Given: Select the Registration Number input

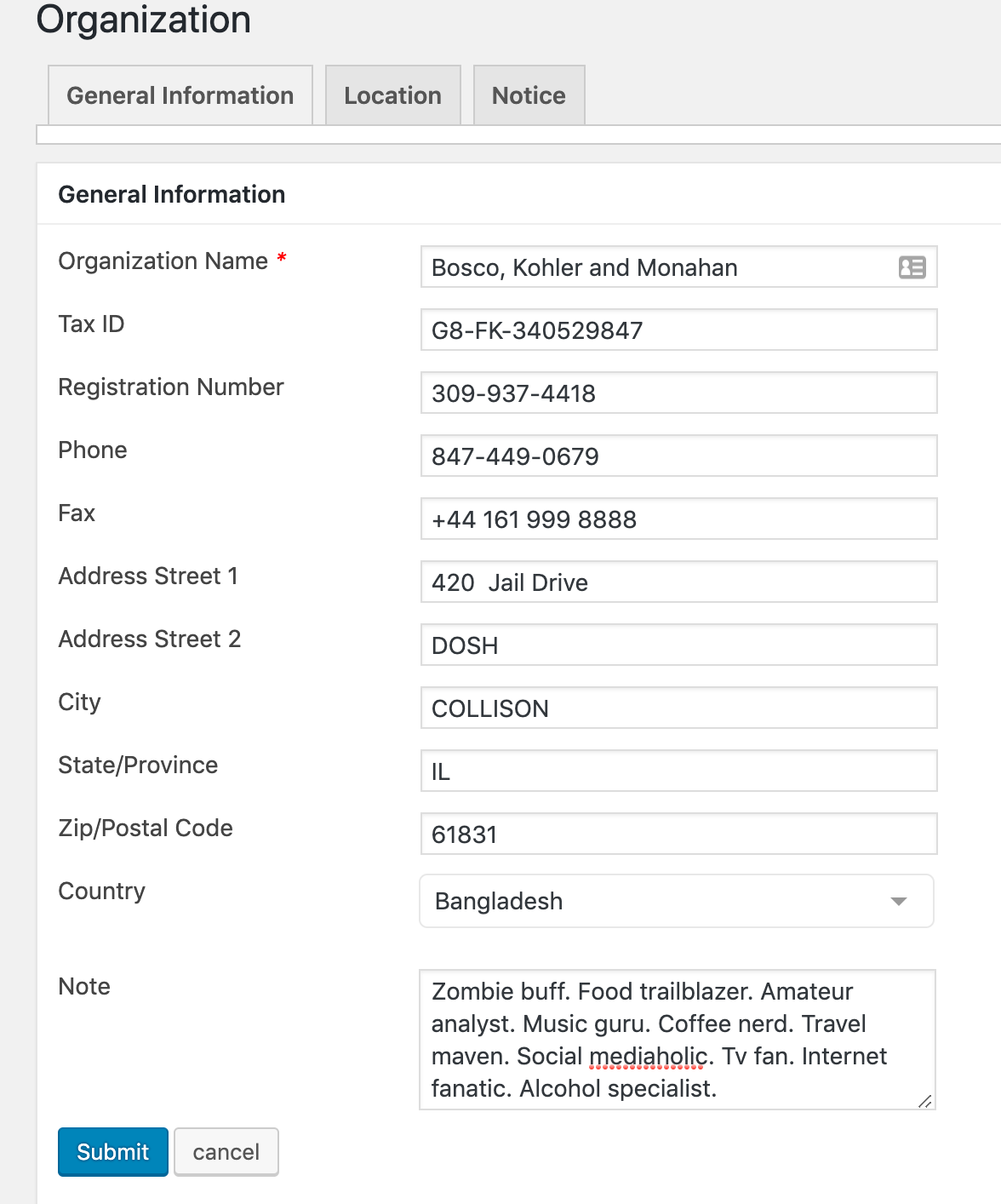Looking at the screenshot, I should pos(678,393).
